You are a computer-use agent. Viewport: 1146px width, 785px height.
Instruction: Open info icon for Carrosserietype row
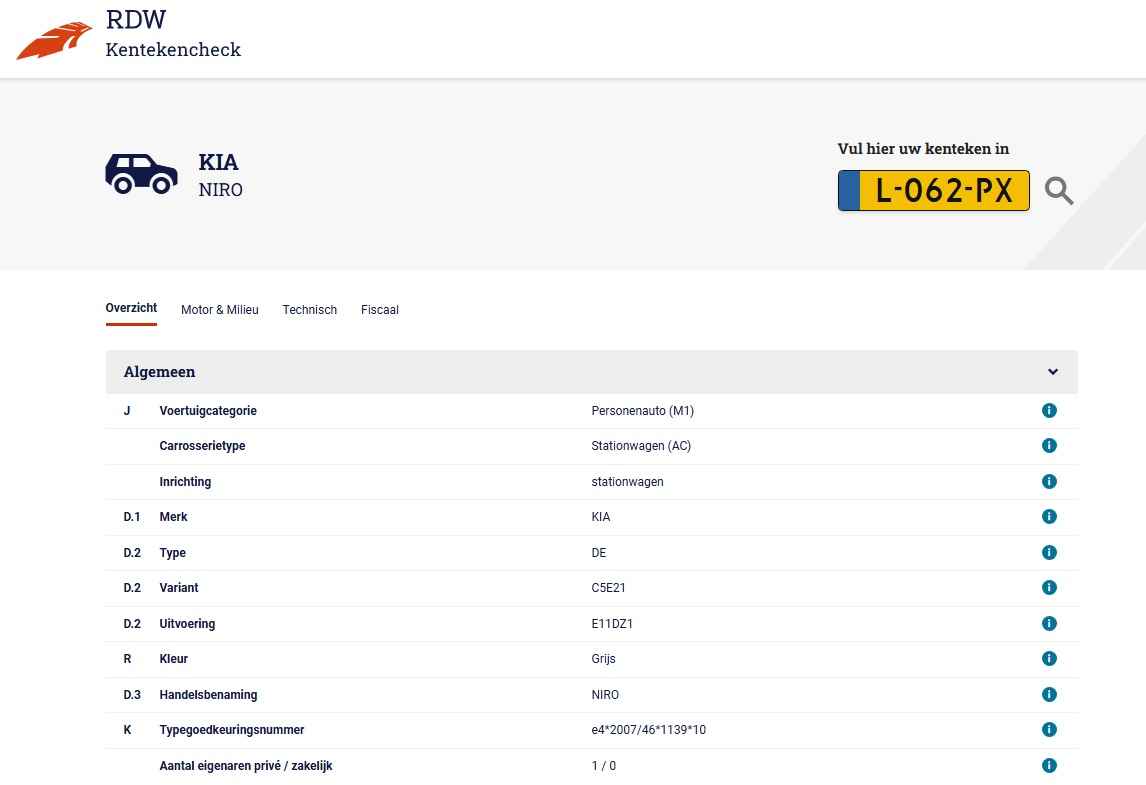[1049, 445]
